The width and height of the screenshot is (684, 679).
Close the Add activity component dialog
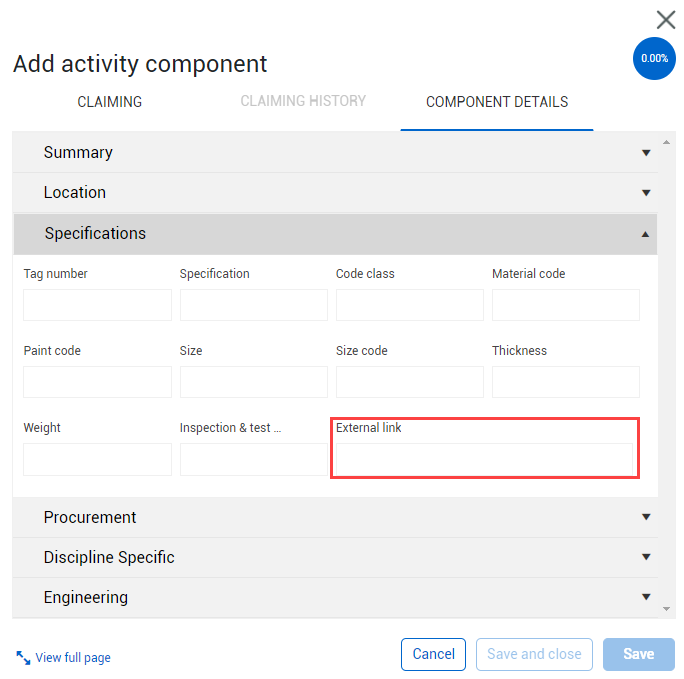click(665, 19)
